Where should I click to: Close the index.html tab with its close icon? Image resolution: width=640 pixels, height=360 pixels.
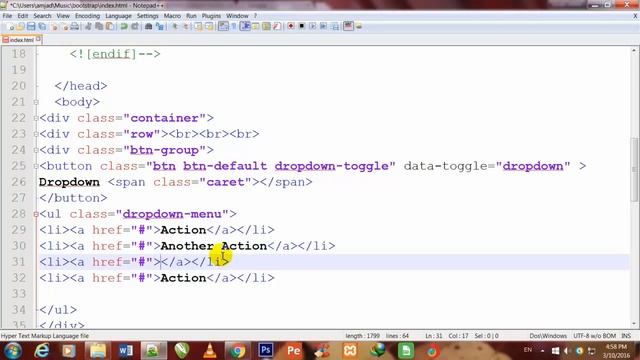[x=38, y=39]
